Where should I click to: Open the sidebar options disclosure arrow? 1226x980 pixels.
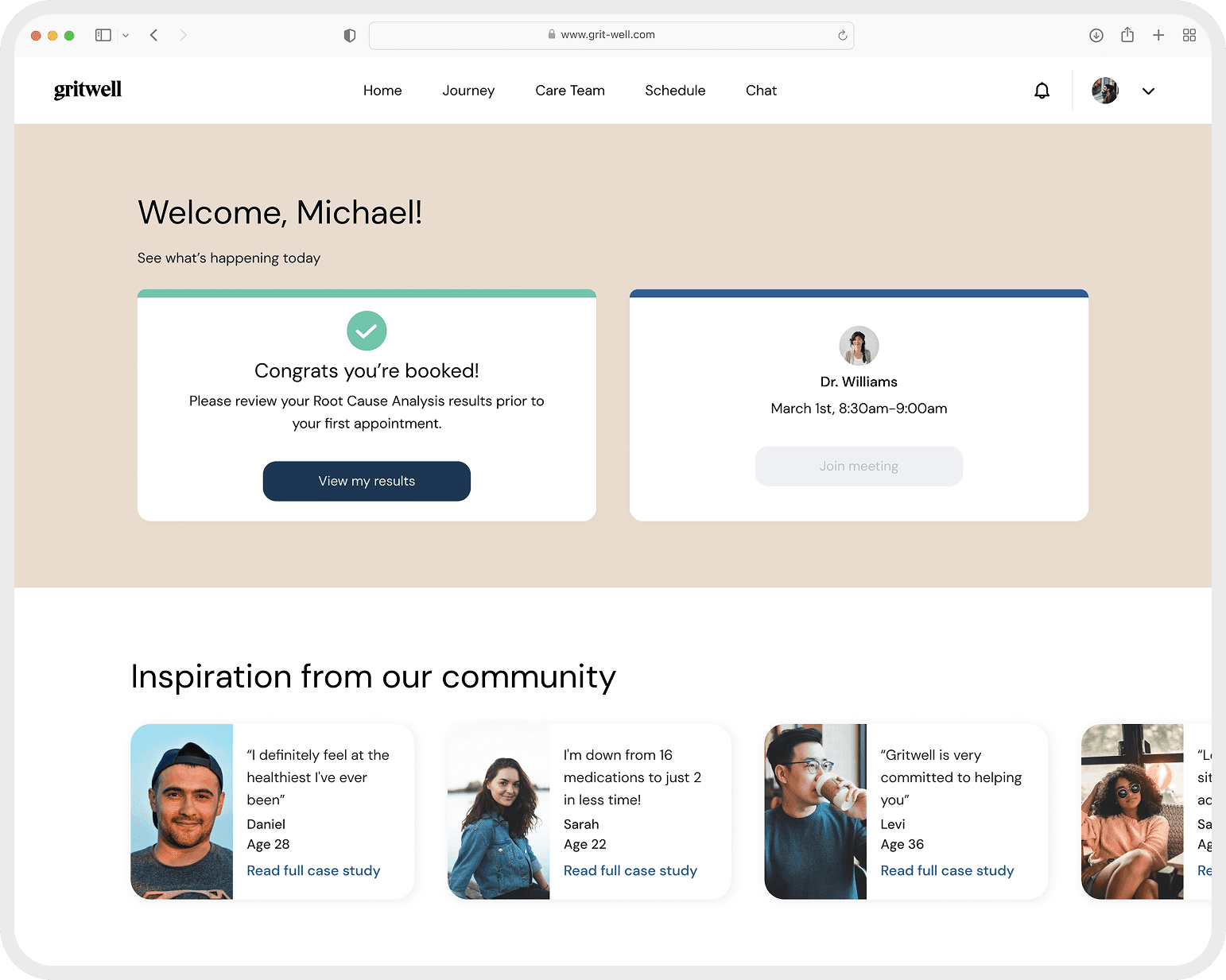point(125,35)
